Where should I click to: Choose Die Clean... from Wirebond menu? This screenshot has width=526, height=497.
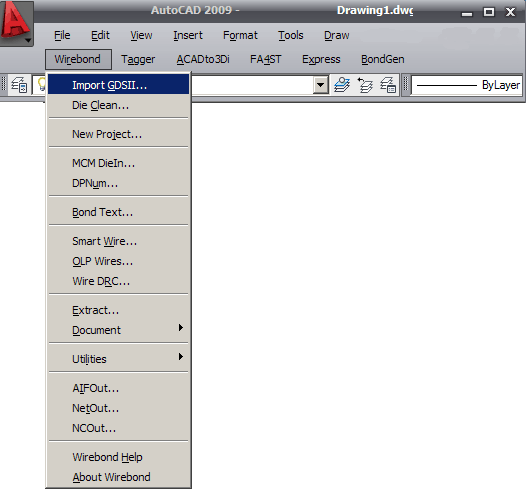(x=118, y=105)
